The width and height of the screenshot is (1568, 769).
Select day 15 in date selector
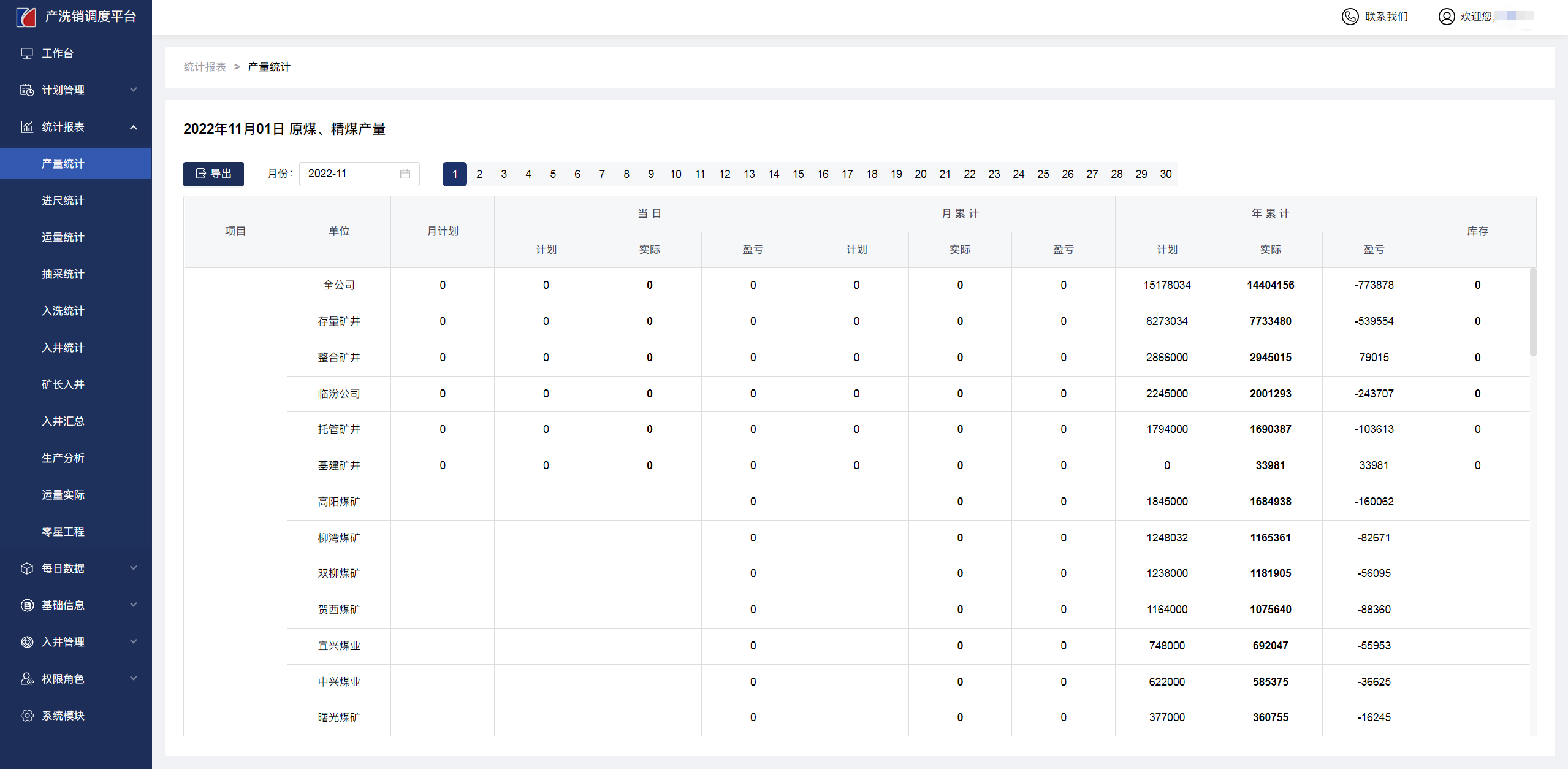click(x=798, y=174)
